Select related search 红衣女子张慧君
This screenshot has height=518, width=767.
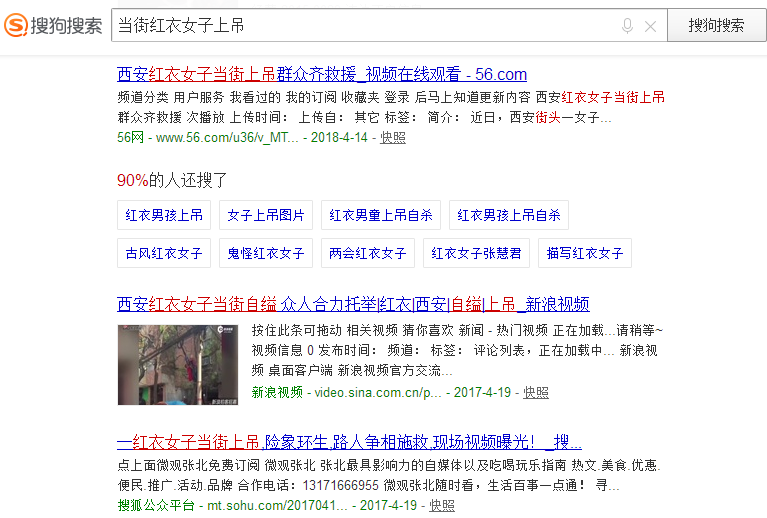click(x=476, y=253)
